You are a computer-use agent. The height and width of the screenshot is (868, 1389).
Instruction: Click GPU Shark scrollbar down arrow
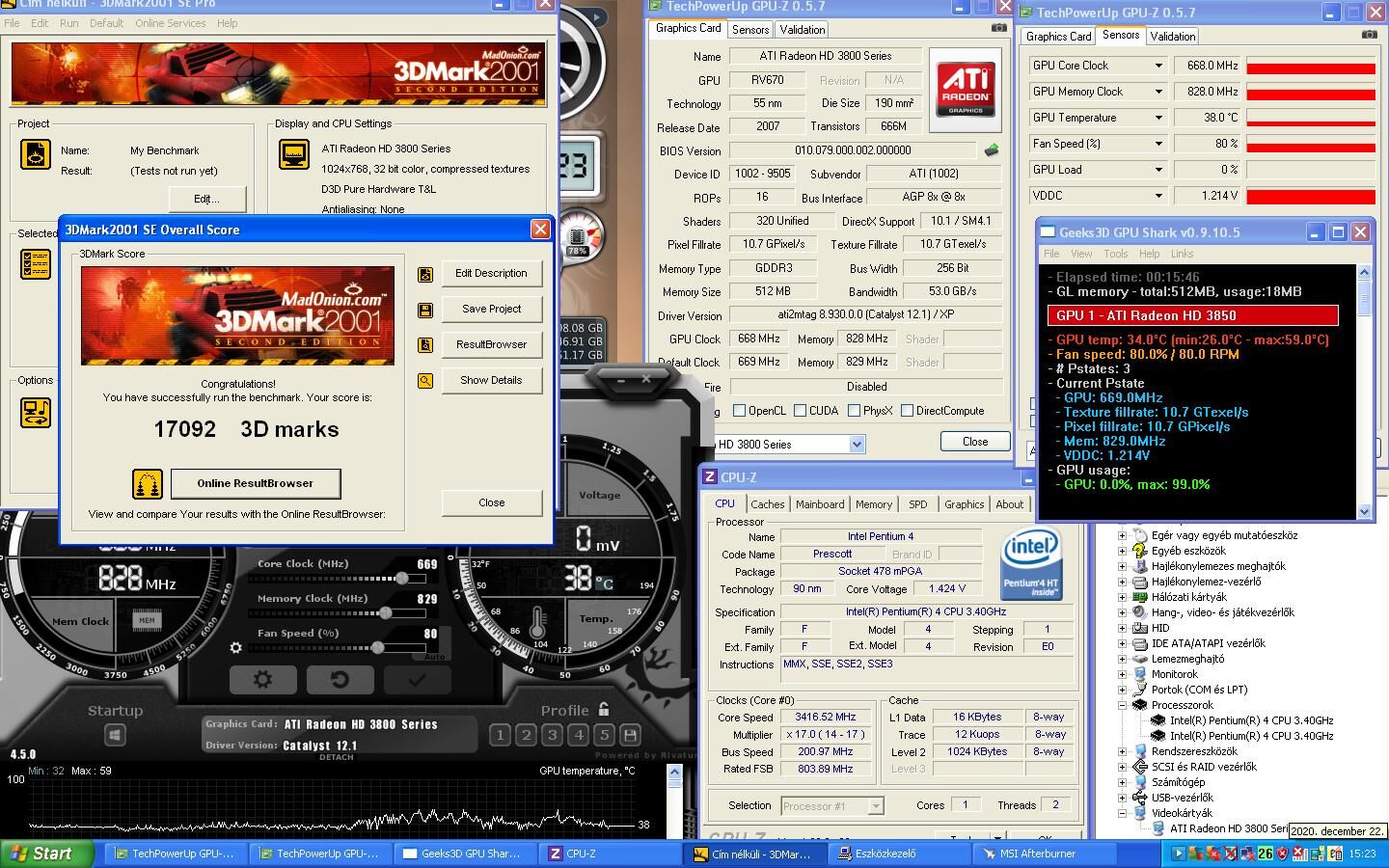pyautogui.click(x=1364, y=512)
